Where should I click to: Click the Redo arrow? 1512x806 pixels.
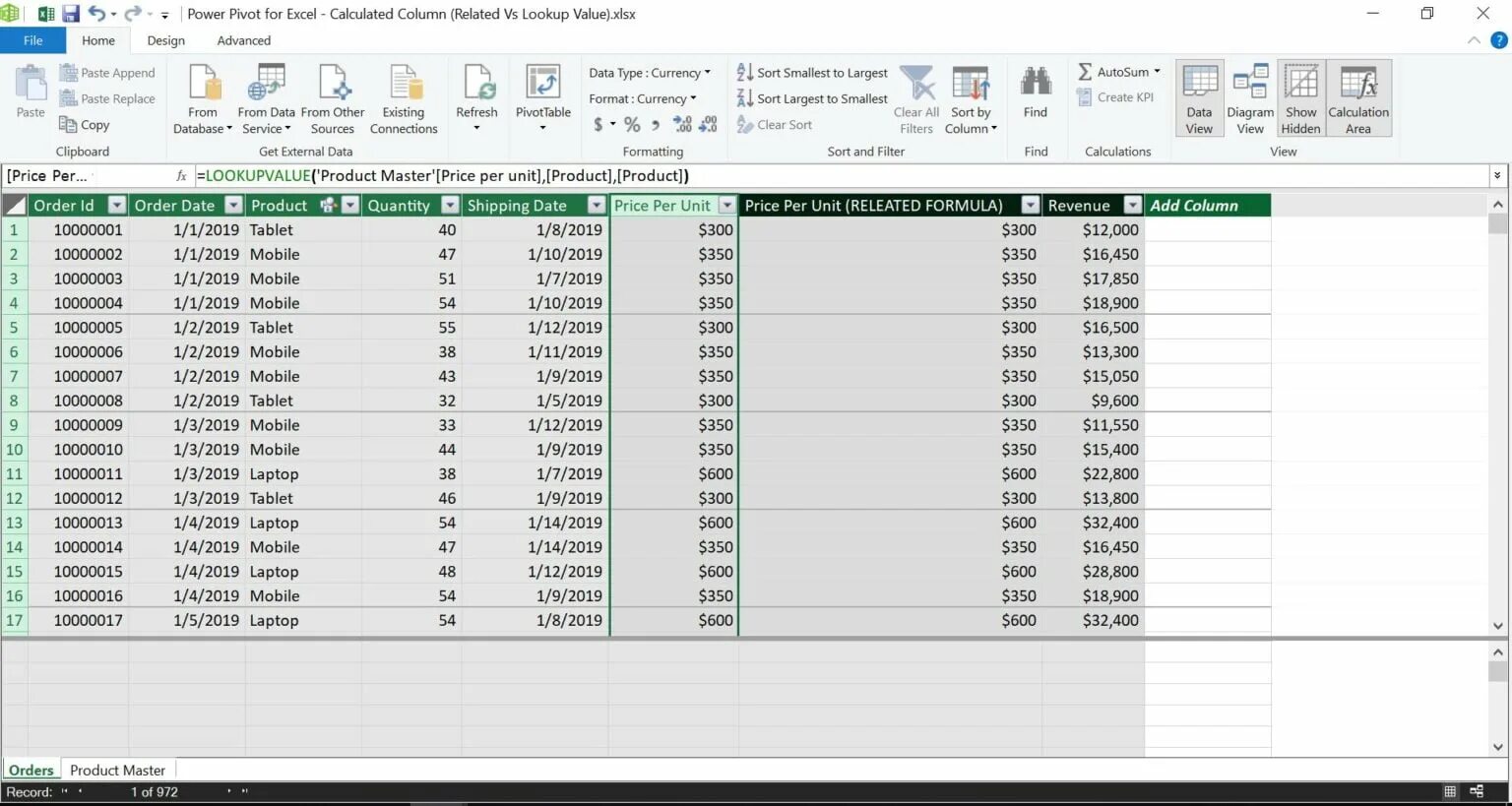132,14
